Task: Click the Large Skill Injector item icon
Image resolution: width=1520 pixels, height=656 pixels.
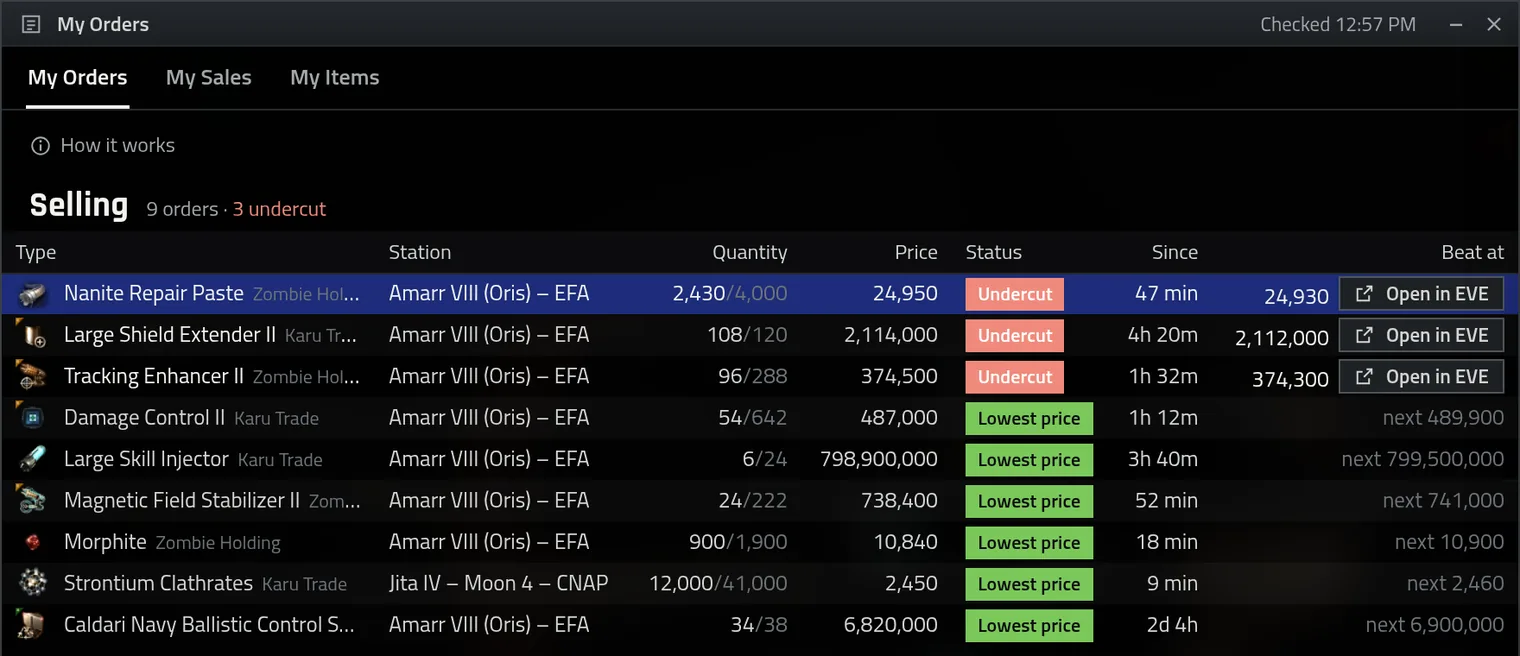Action: point(31,459)
